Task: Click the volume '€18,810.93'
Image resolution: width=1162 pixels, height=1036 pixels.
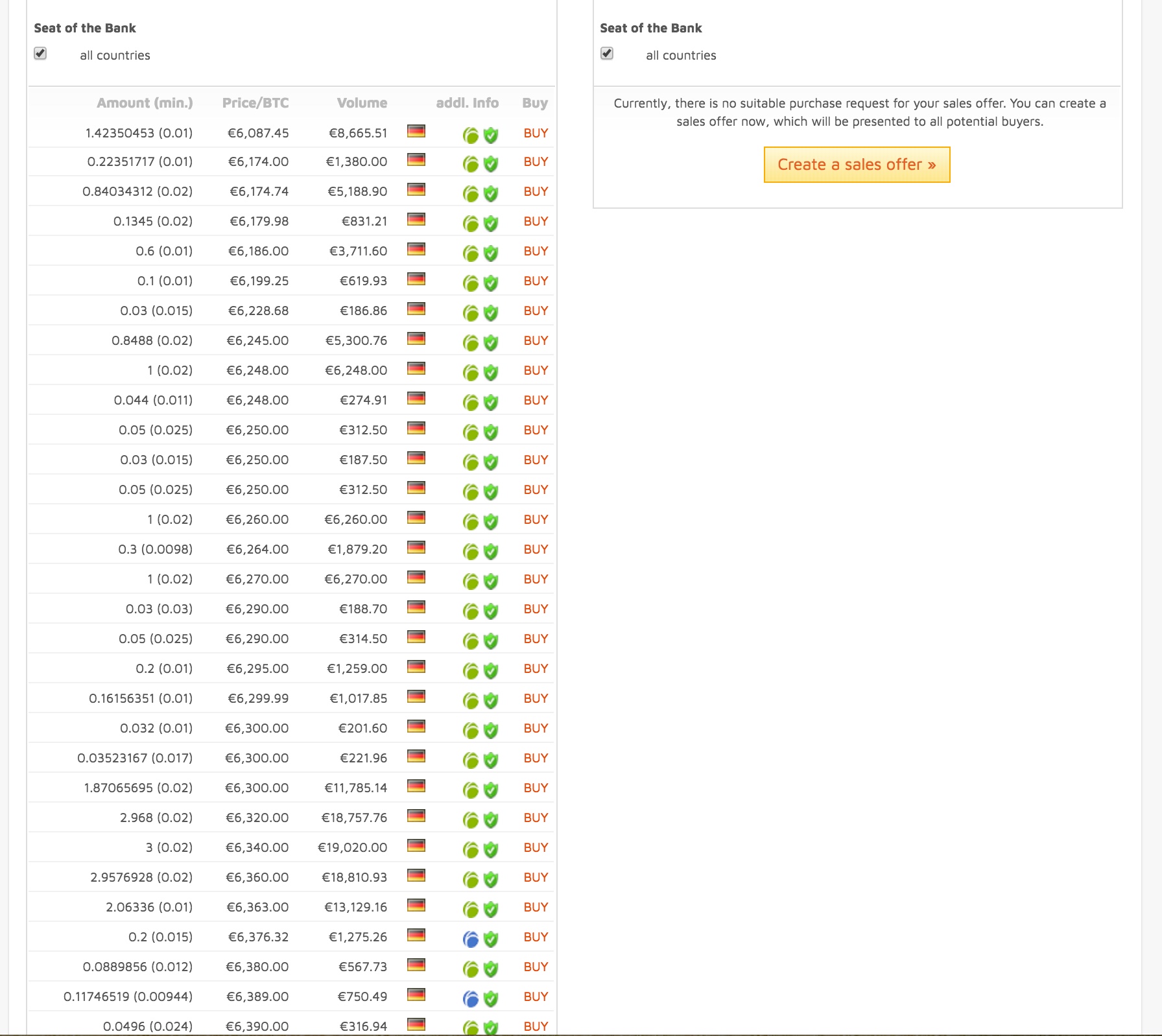Action: [x=354, y=877]
